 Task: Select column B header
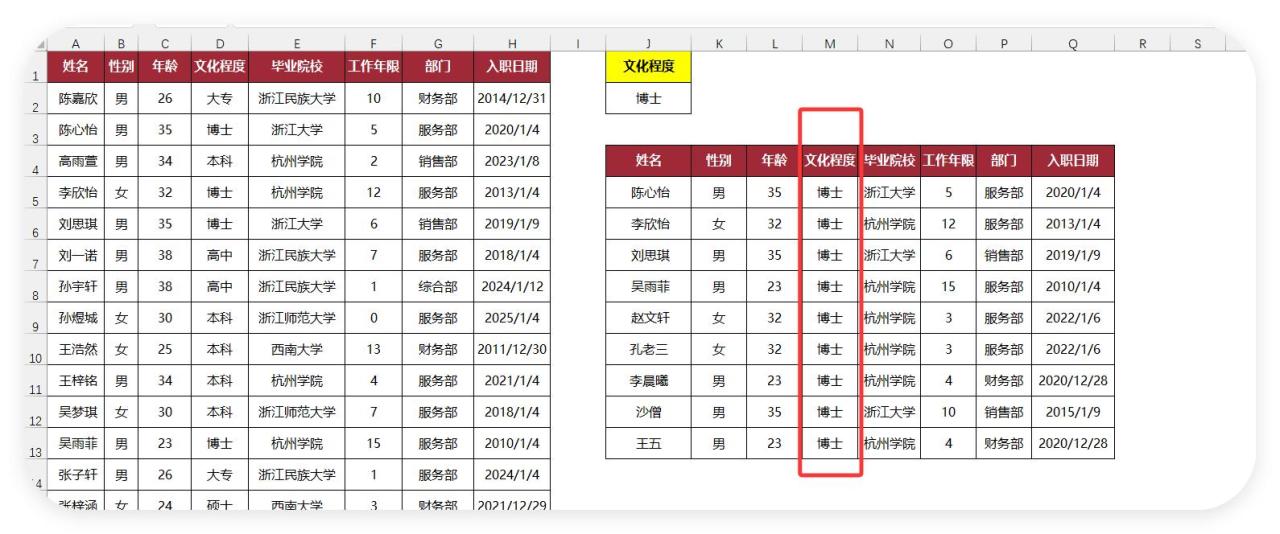tap(121, 44)
